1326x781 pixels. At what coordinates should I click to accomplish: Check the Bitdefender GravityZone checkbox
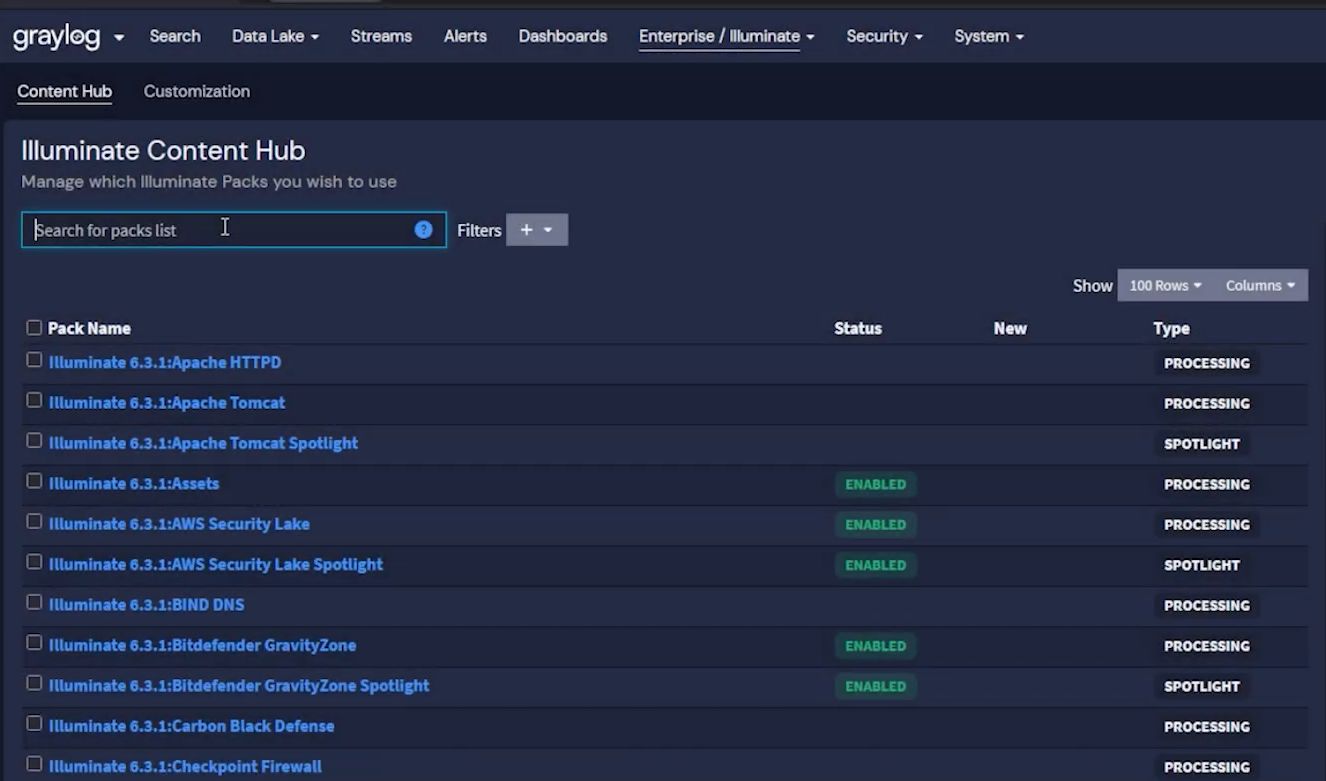pos(34,643)
